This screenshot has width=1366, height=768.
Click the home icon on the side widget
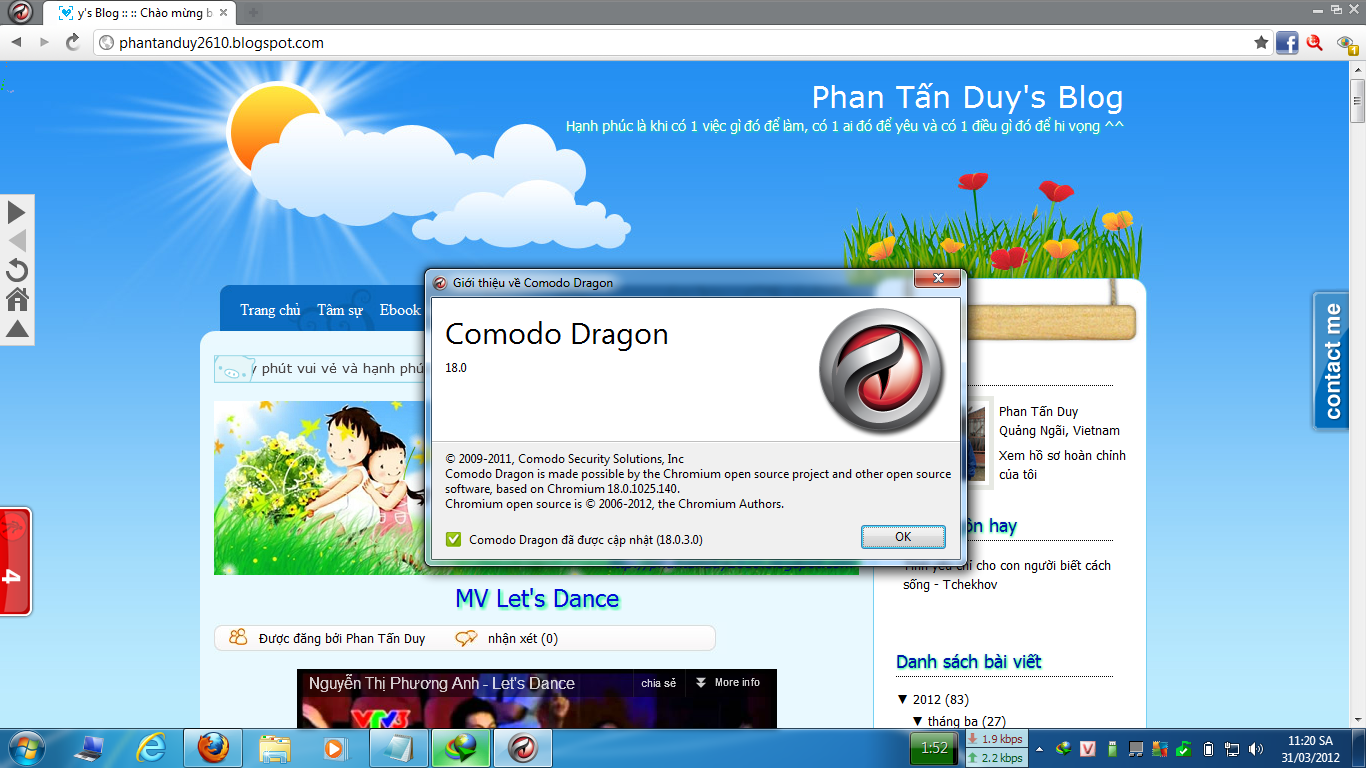[17, 299]
